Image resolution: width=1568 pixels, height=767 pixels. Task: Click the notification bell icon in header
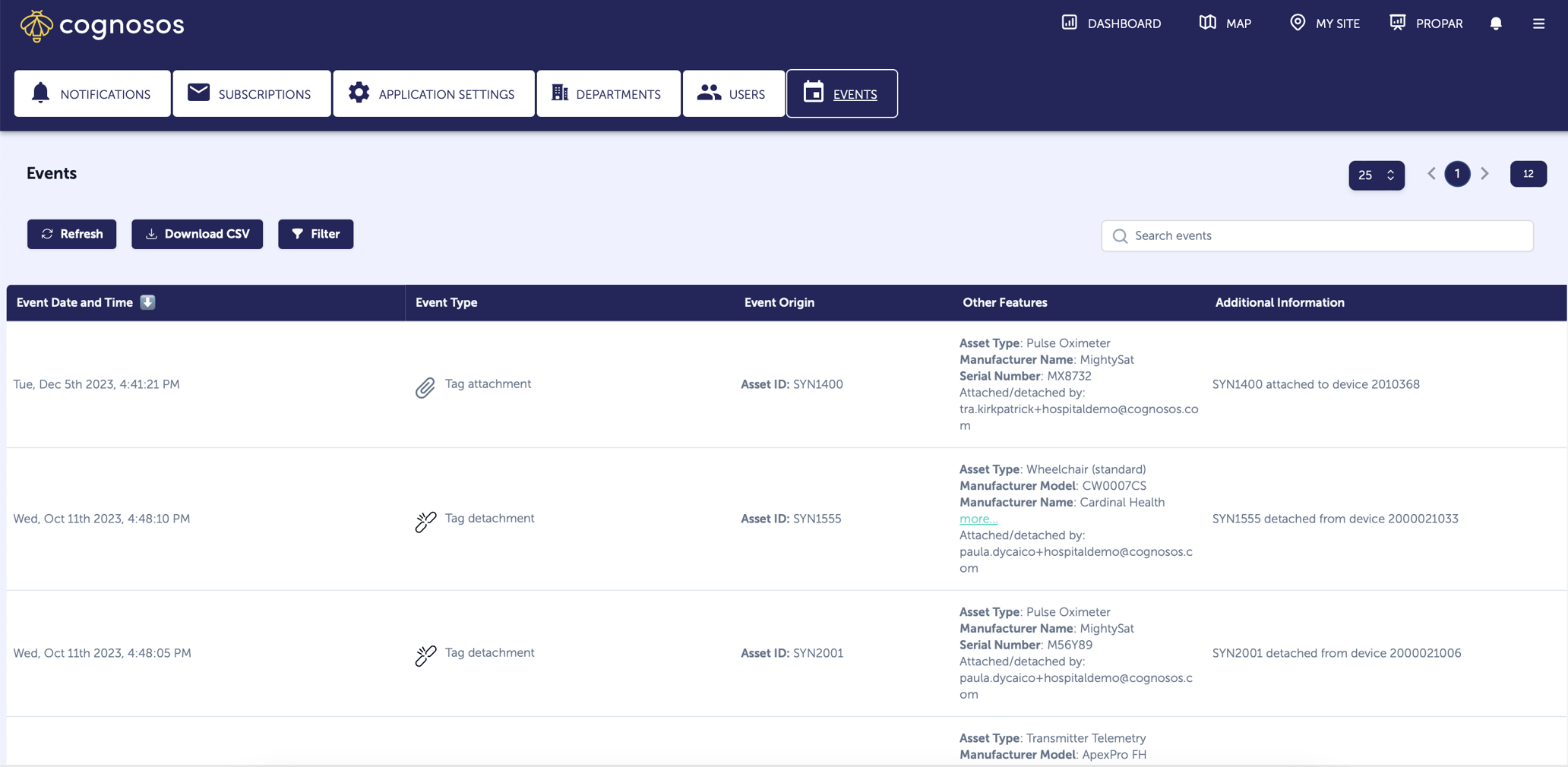1496,24
